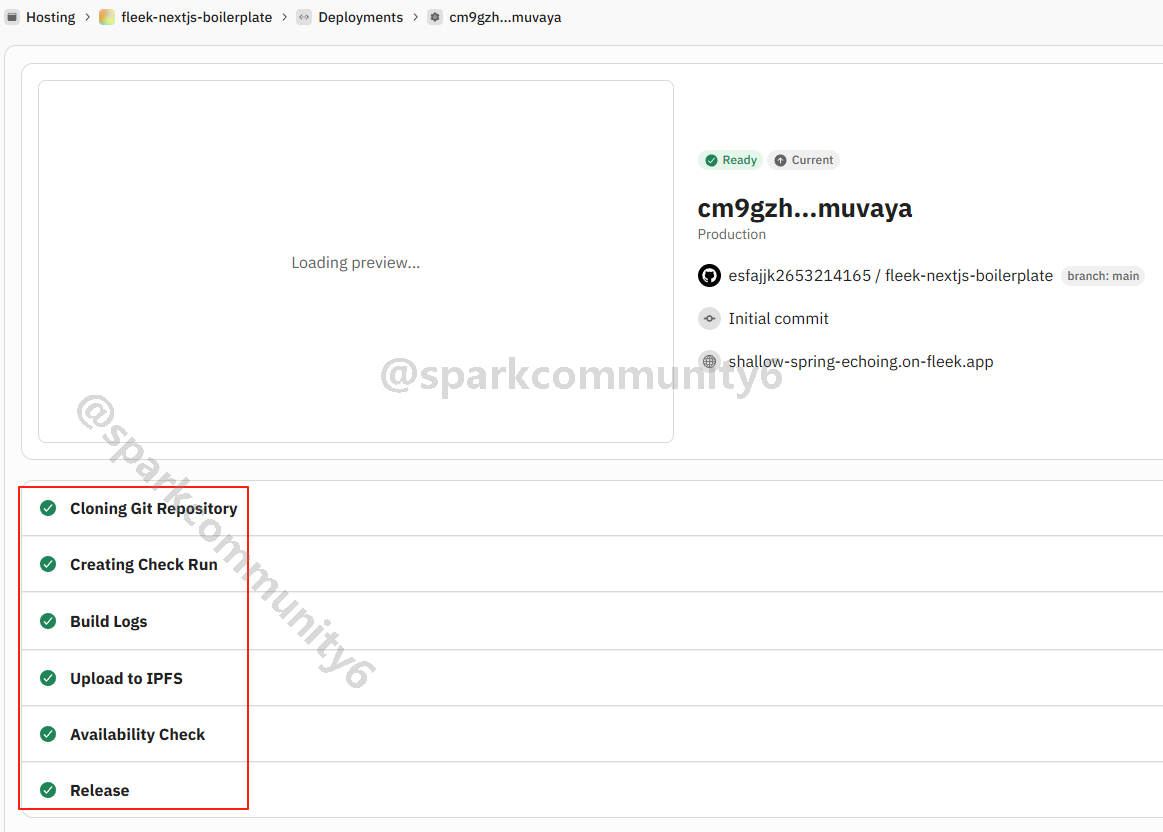
Task: Click the Deployments breadcrumb icon
Action: (304, 17)
